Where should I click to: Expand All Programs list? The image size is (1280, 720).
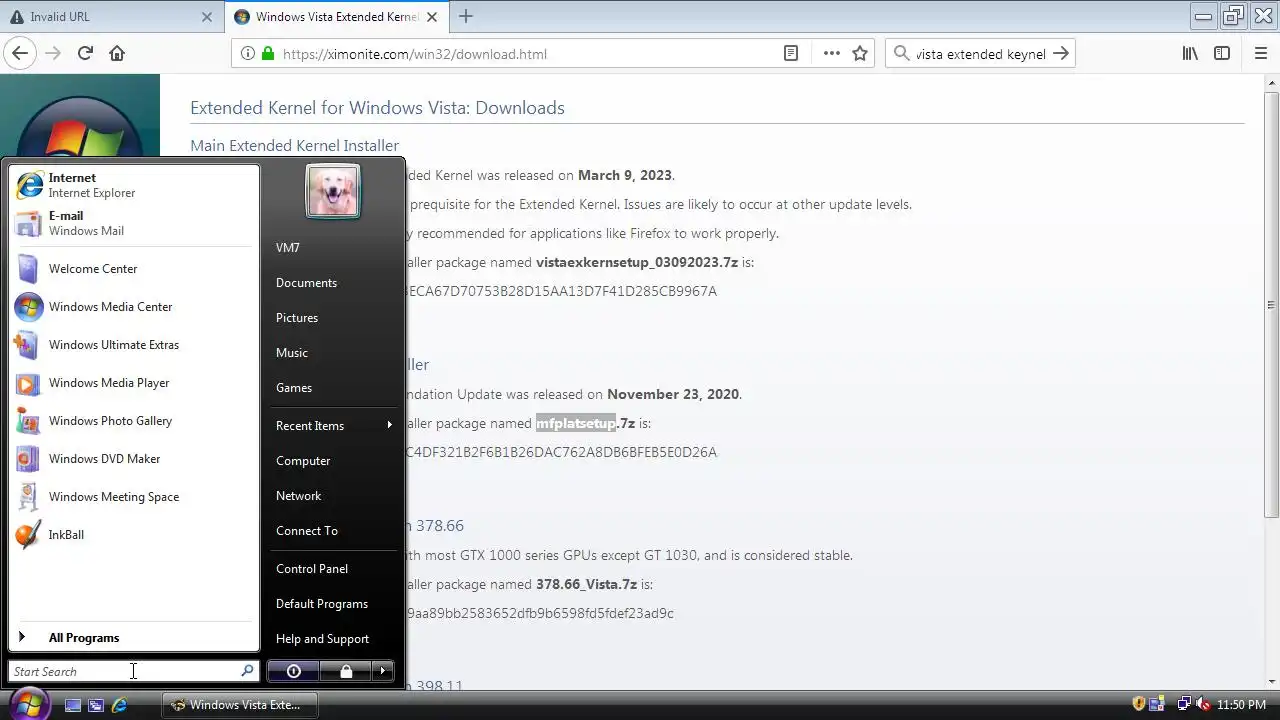click(x=134, y=638)
